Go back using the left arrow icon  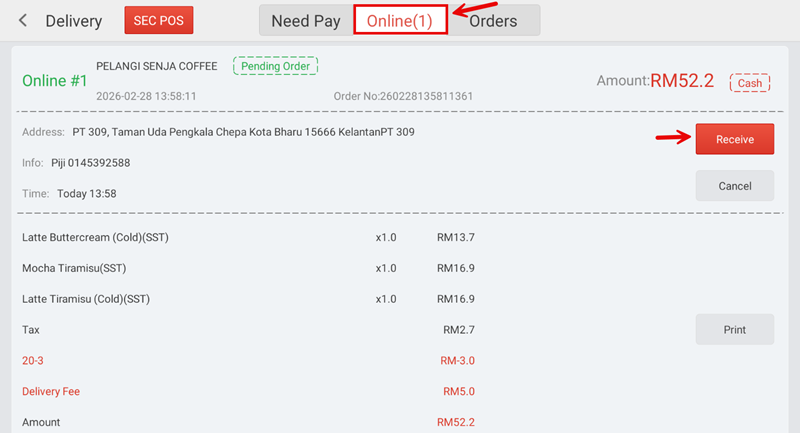tap(23, 21)
